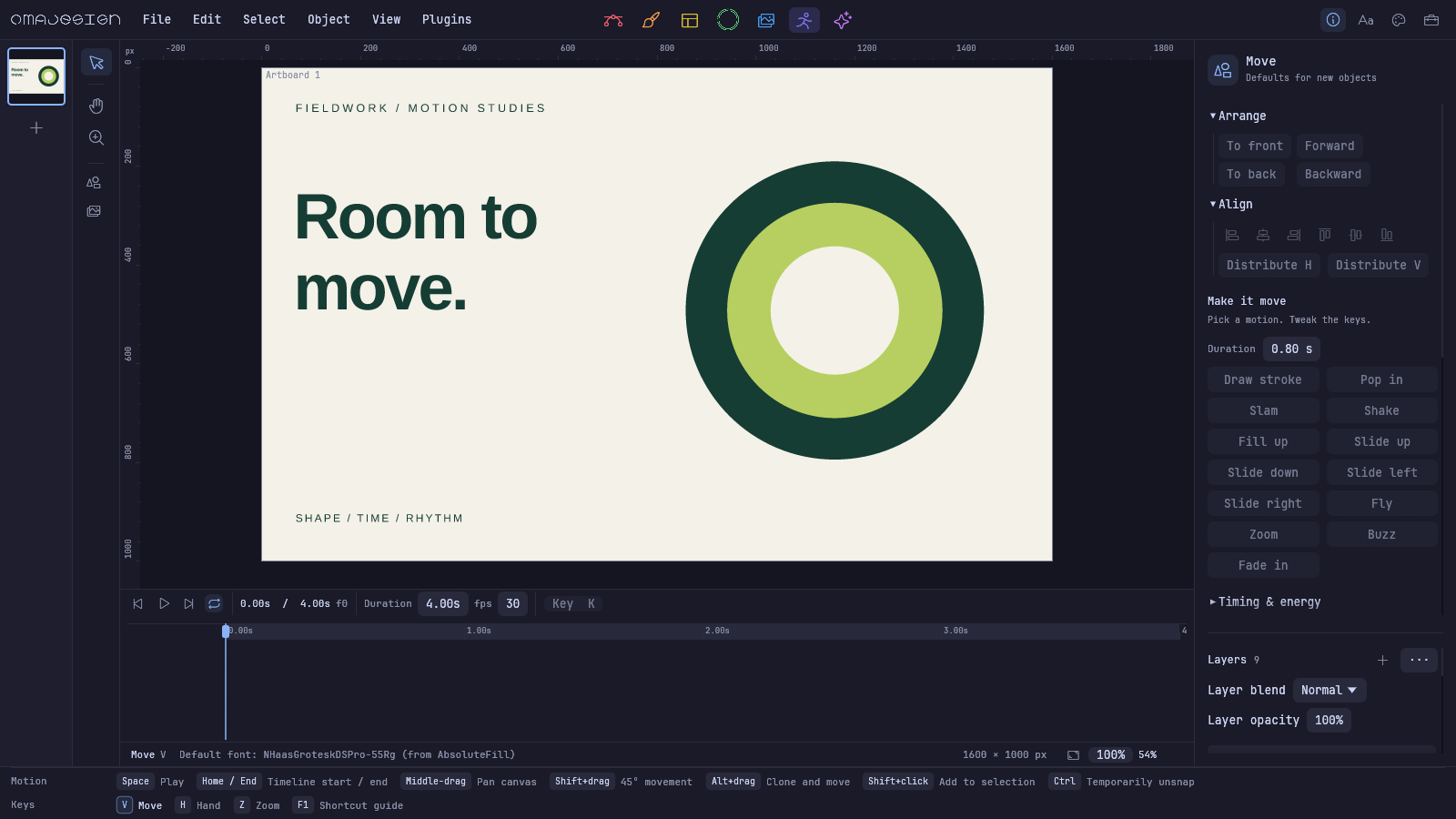Expand the Timing & energy section
The width and height of the screenshot is (1456, 819).
[1265, 602]
